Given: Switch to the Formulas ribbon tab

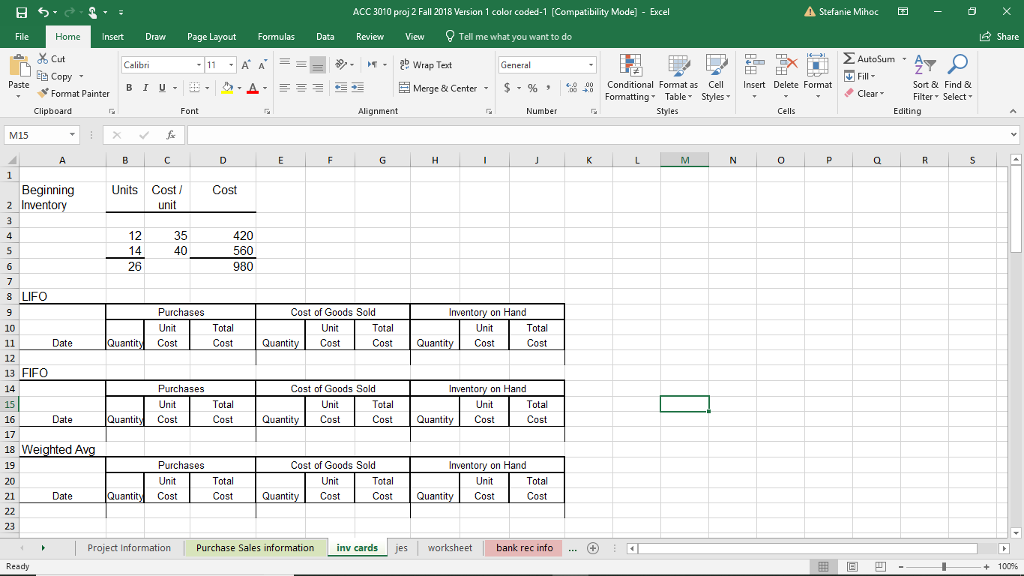Looking at the screenshot, I should pyautogui.click(x=276, y=36).
